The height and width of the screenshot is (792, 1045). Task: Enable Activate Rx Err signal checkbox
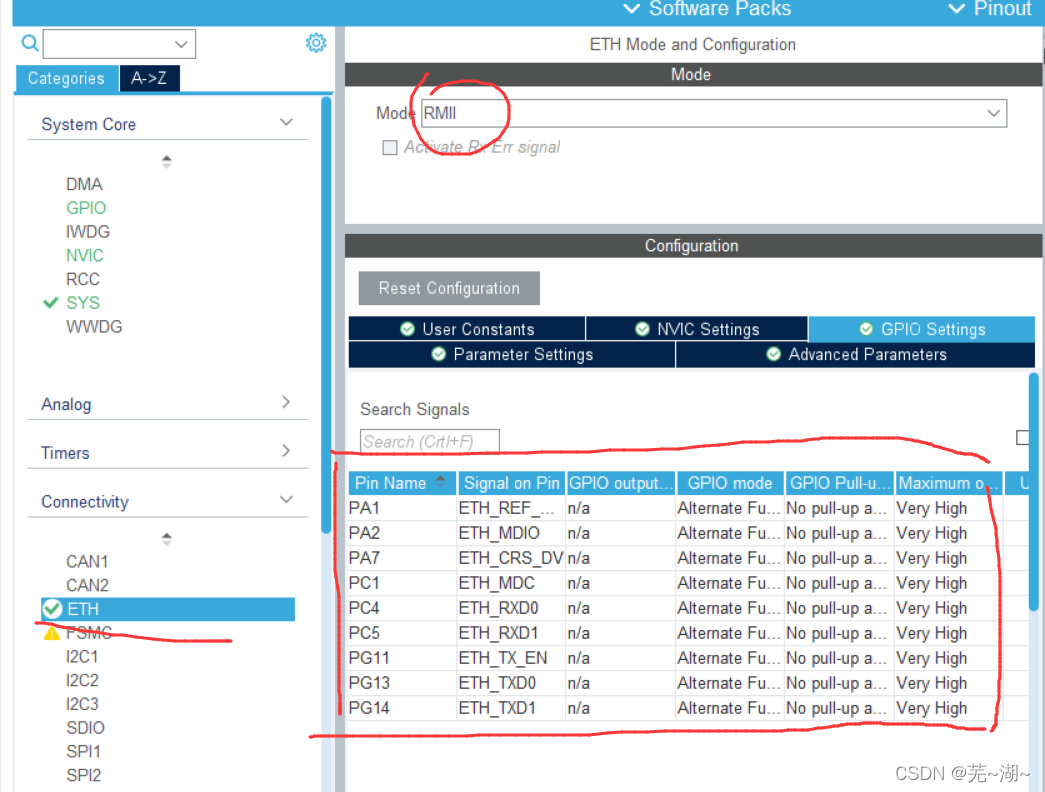pos(390,147)
